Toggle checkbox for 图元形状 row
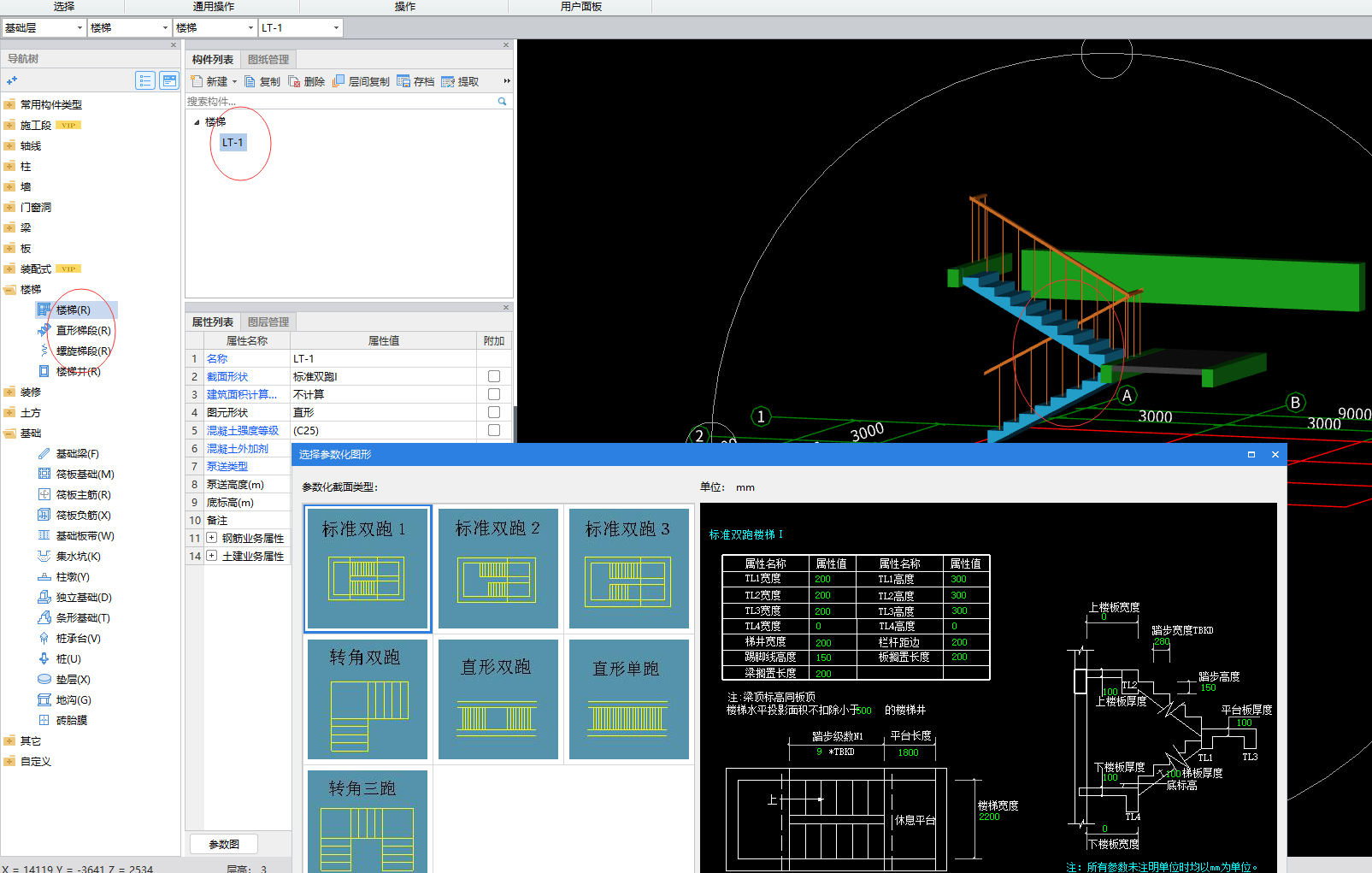Image resolution: width=1372 pixels, height=873 pixels. coord(494,412)
